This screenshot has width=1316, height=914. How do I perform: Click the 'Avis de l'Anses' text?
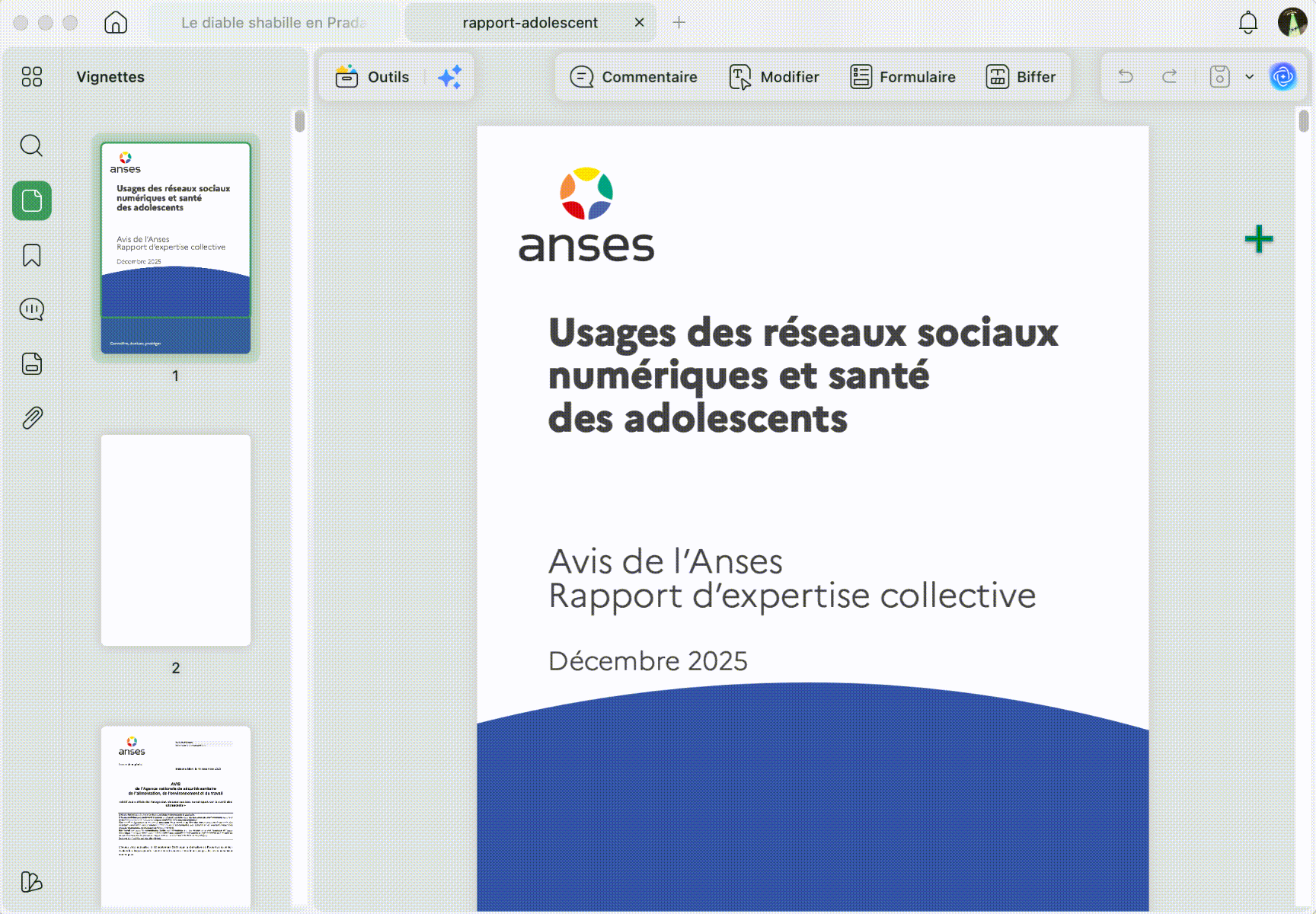666,562
